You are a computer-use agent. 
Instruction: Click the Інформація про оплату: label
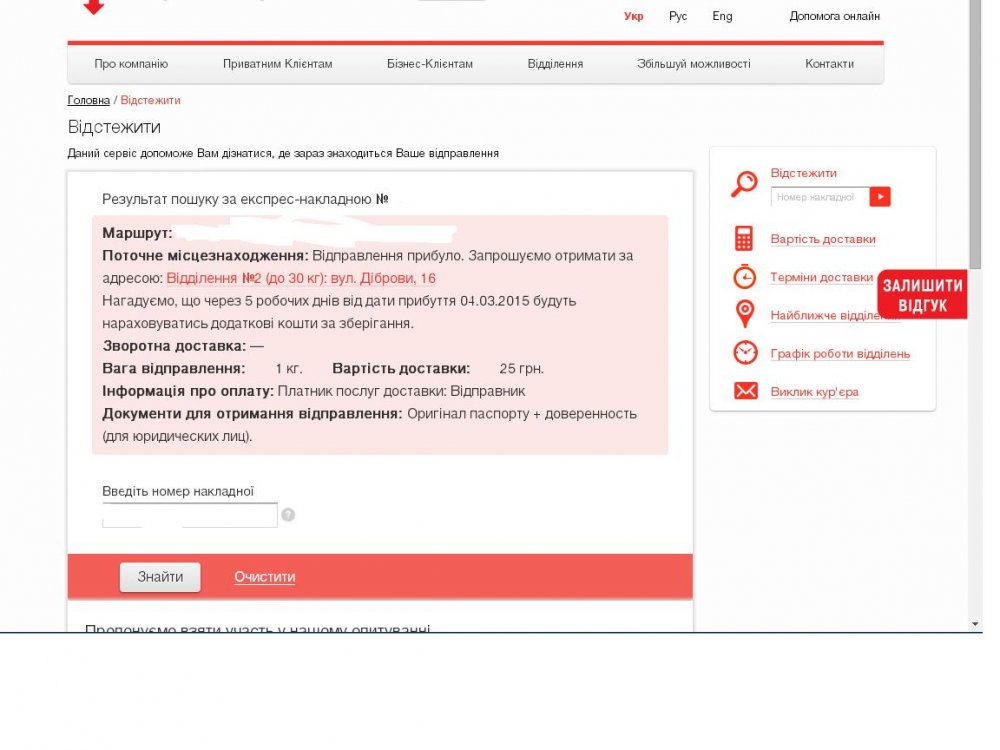(x=188, y=391)
